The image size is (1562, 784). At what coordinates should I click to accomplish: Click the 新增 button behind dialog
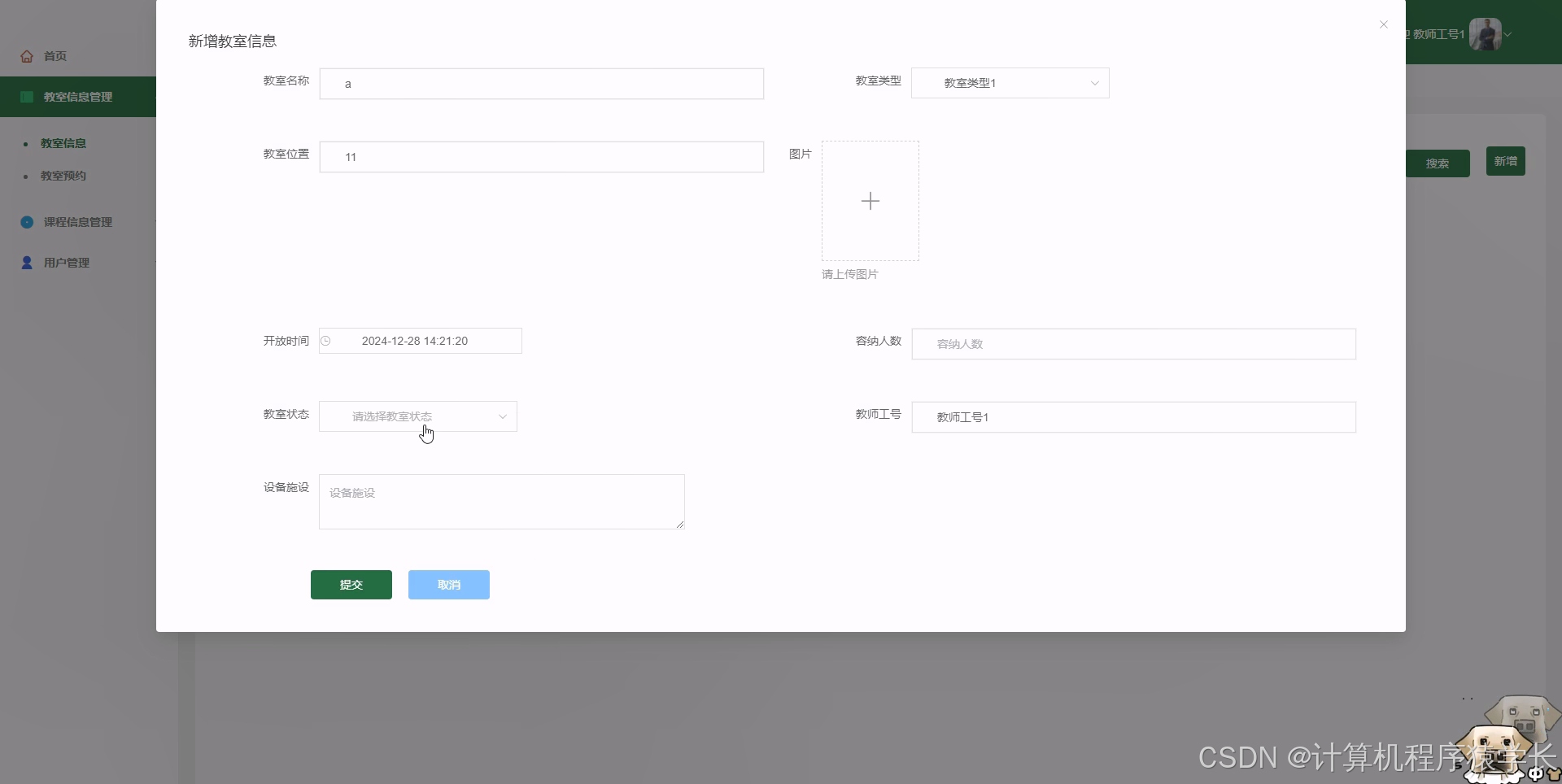click(1506, 161)
